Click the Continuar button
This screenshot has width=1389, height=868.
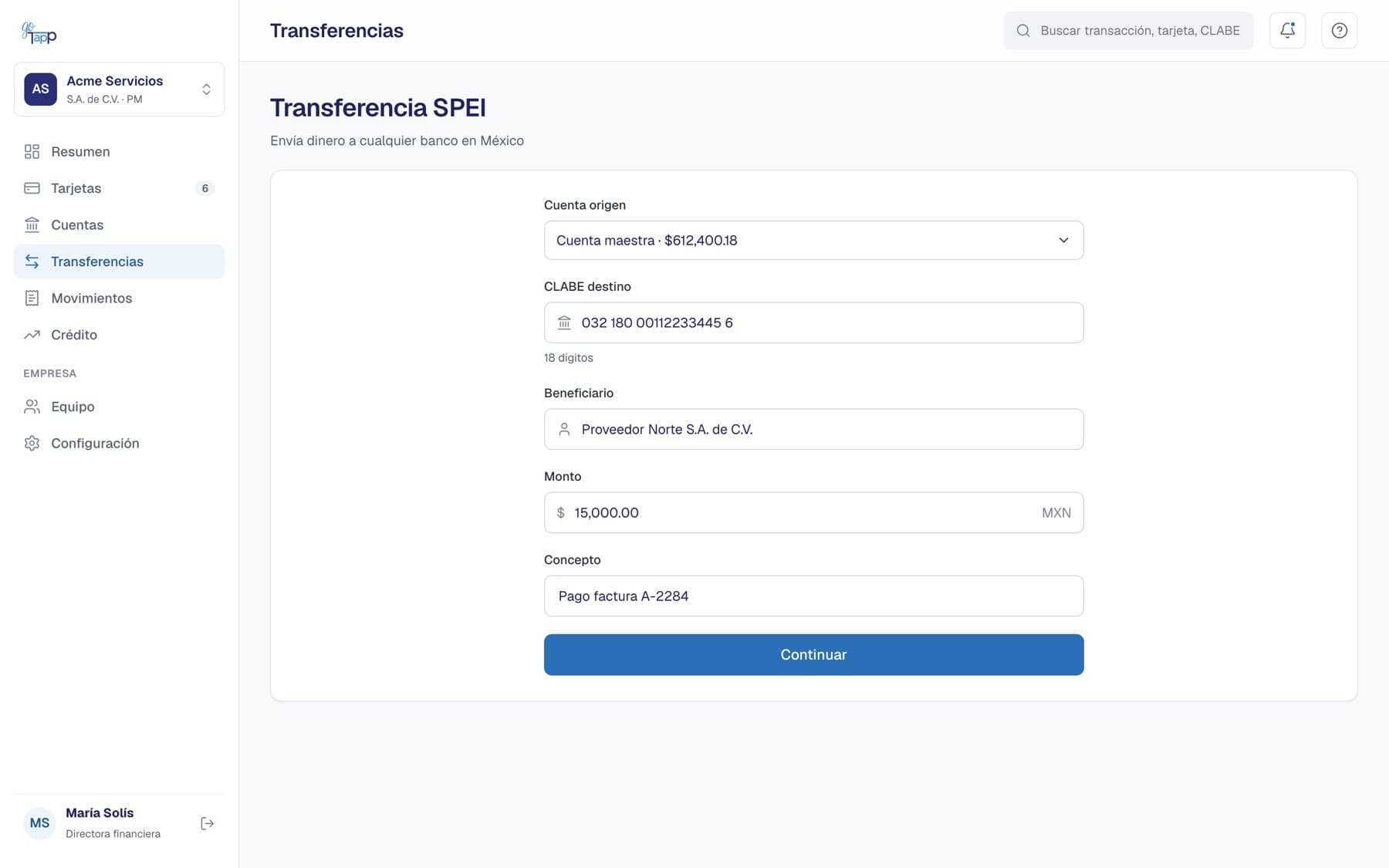(813, 654)
